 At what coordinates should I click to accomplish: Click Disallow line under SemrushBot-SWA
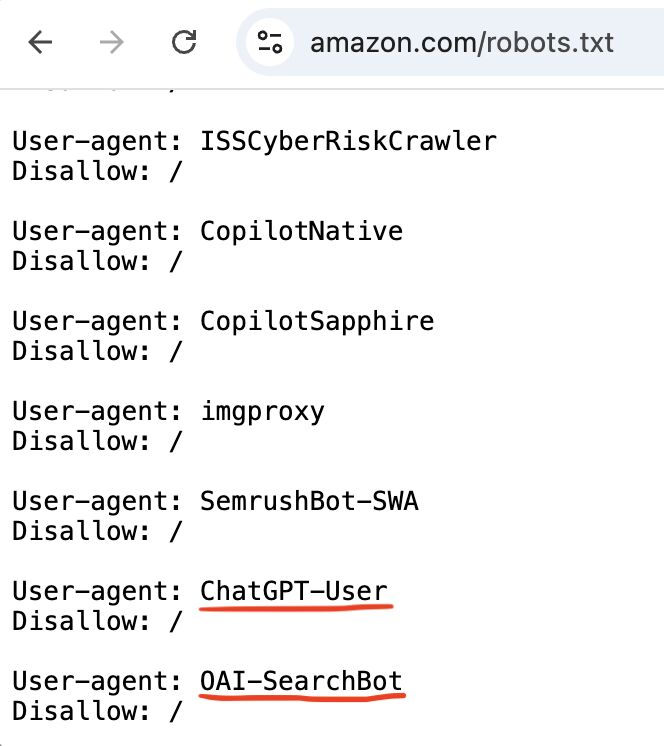[96, 531]
